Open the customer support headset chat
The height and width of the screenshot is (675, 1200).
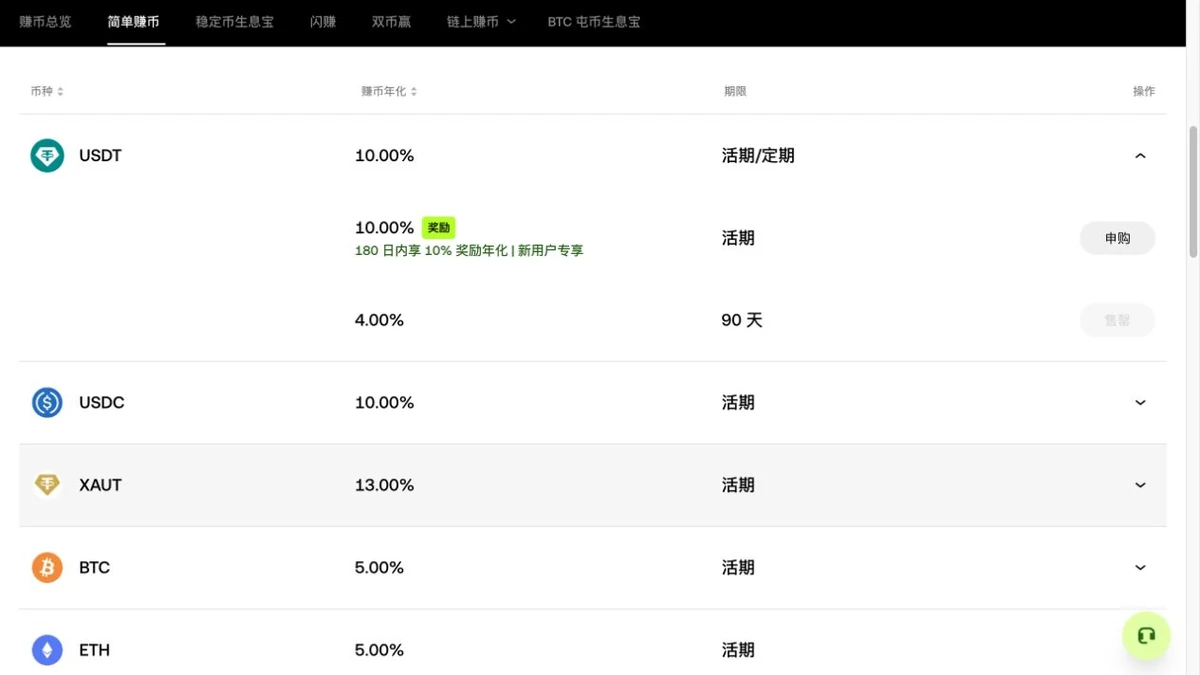point(1146,635)
